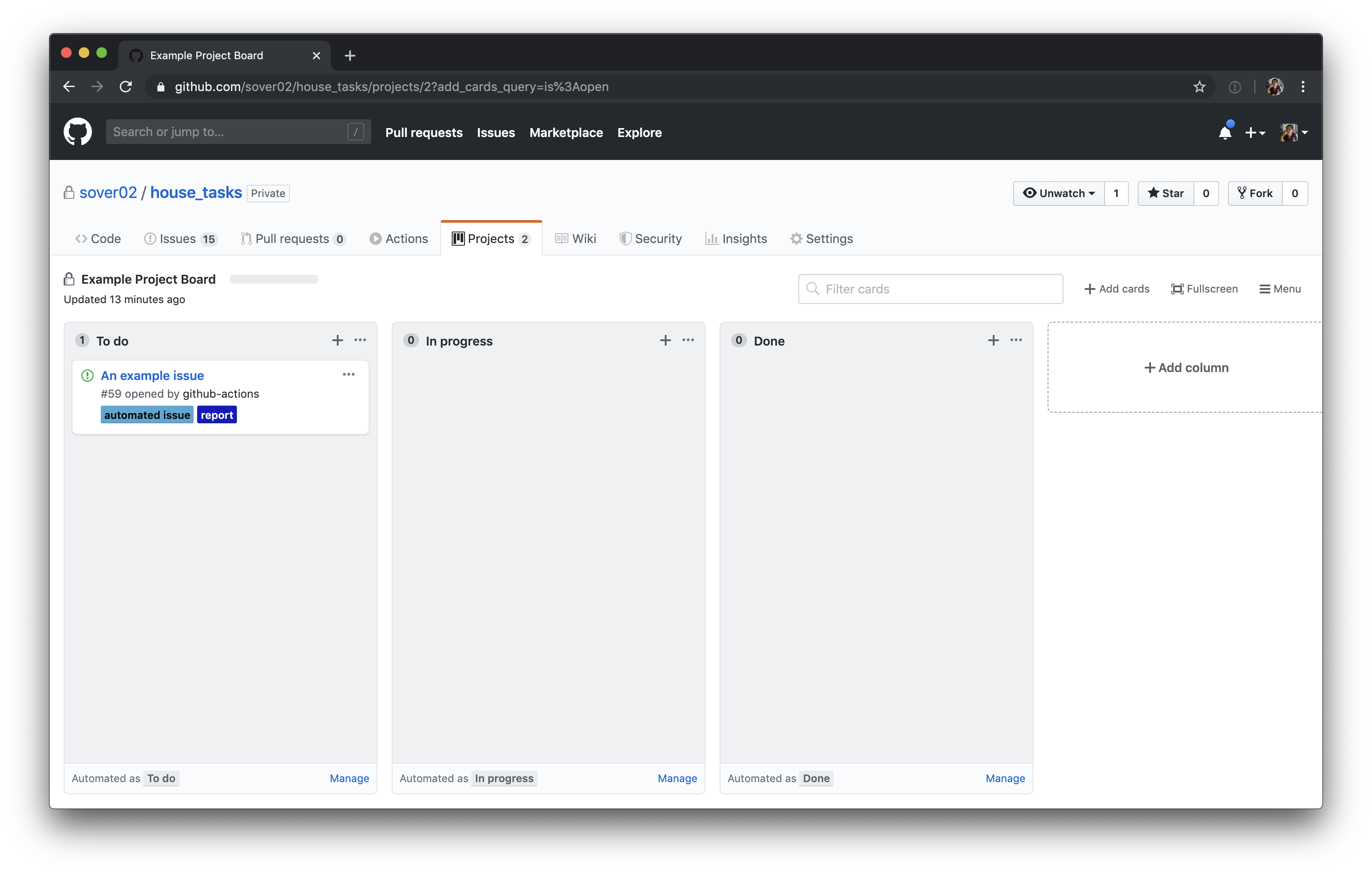Open To do column options menu

(360, 340)
